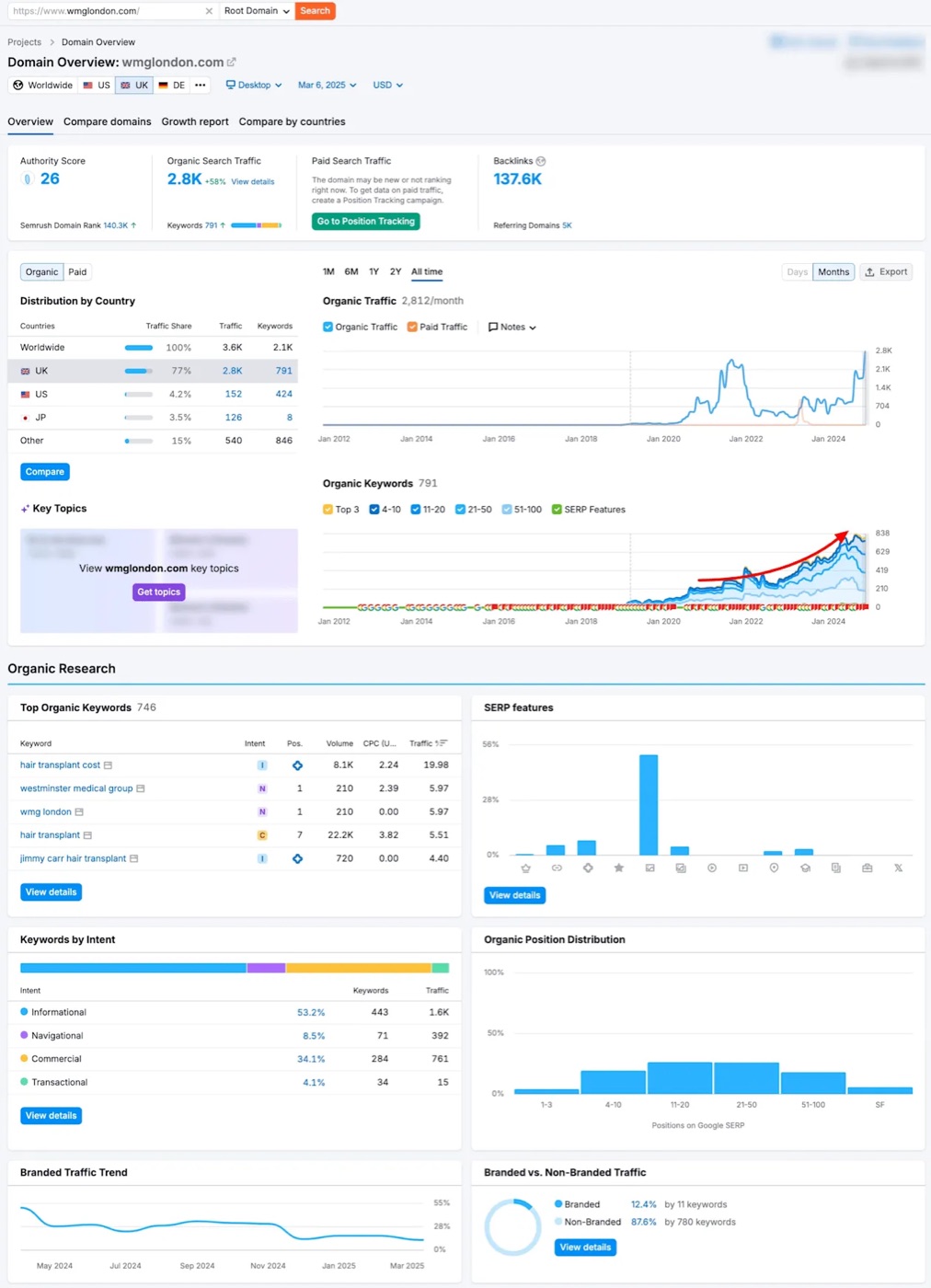Image resolution: width=931 pixels, height=1288 pixels.
Task: Switch to the Growth report tab
Action: (195, 121)
